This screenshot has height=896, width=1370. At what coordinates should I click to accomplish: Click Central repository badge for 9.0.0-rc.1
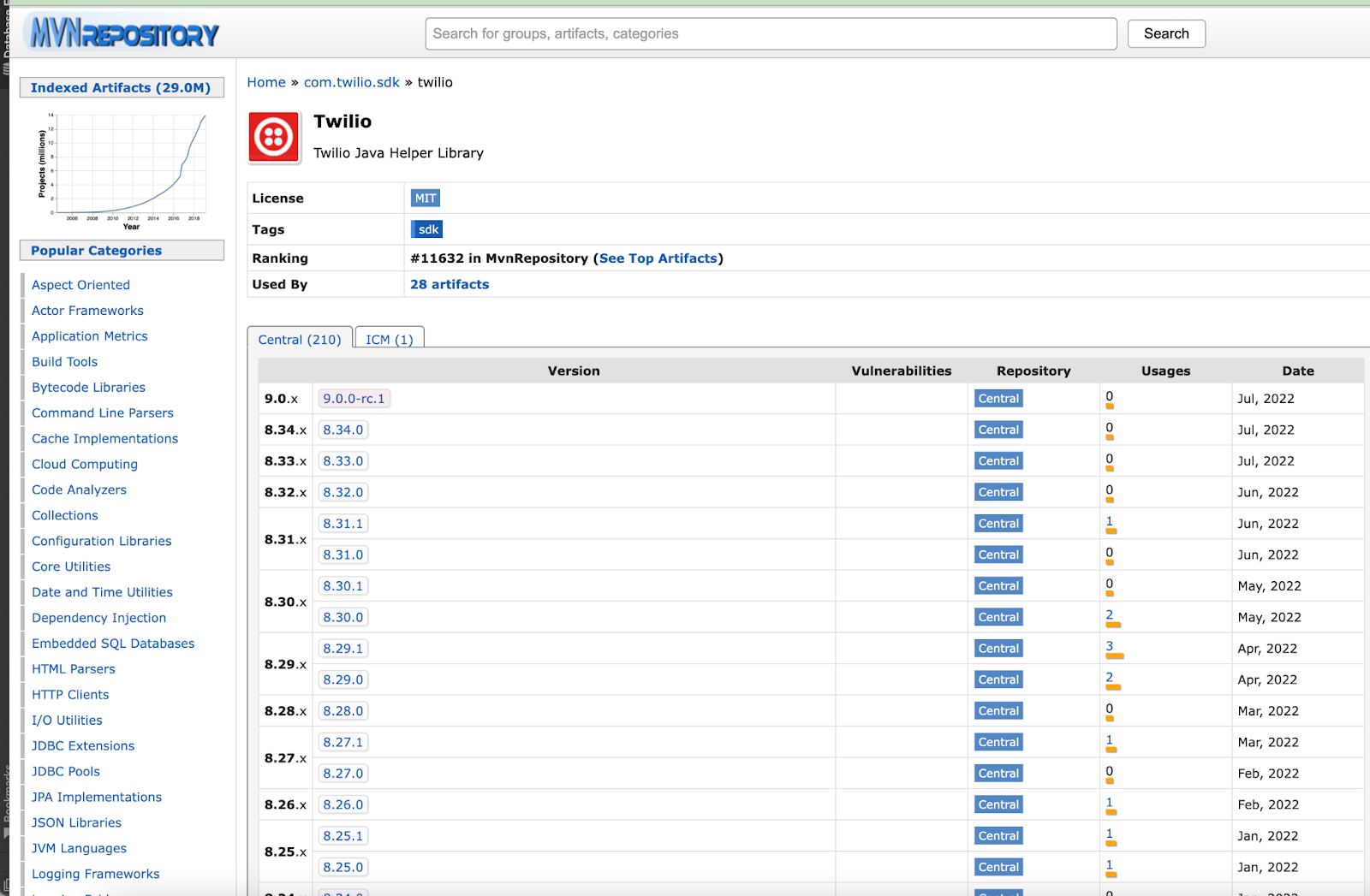[x=998, y=399]
